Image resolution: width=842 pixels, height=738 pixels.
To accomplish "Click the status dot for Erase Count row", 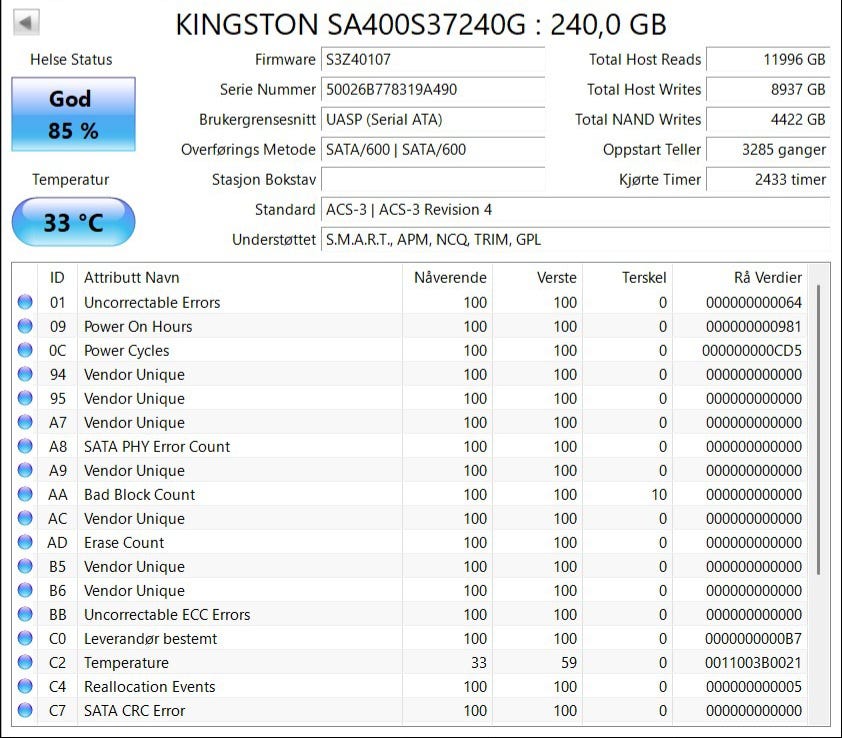I will coord(25,542).
